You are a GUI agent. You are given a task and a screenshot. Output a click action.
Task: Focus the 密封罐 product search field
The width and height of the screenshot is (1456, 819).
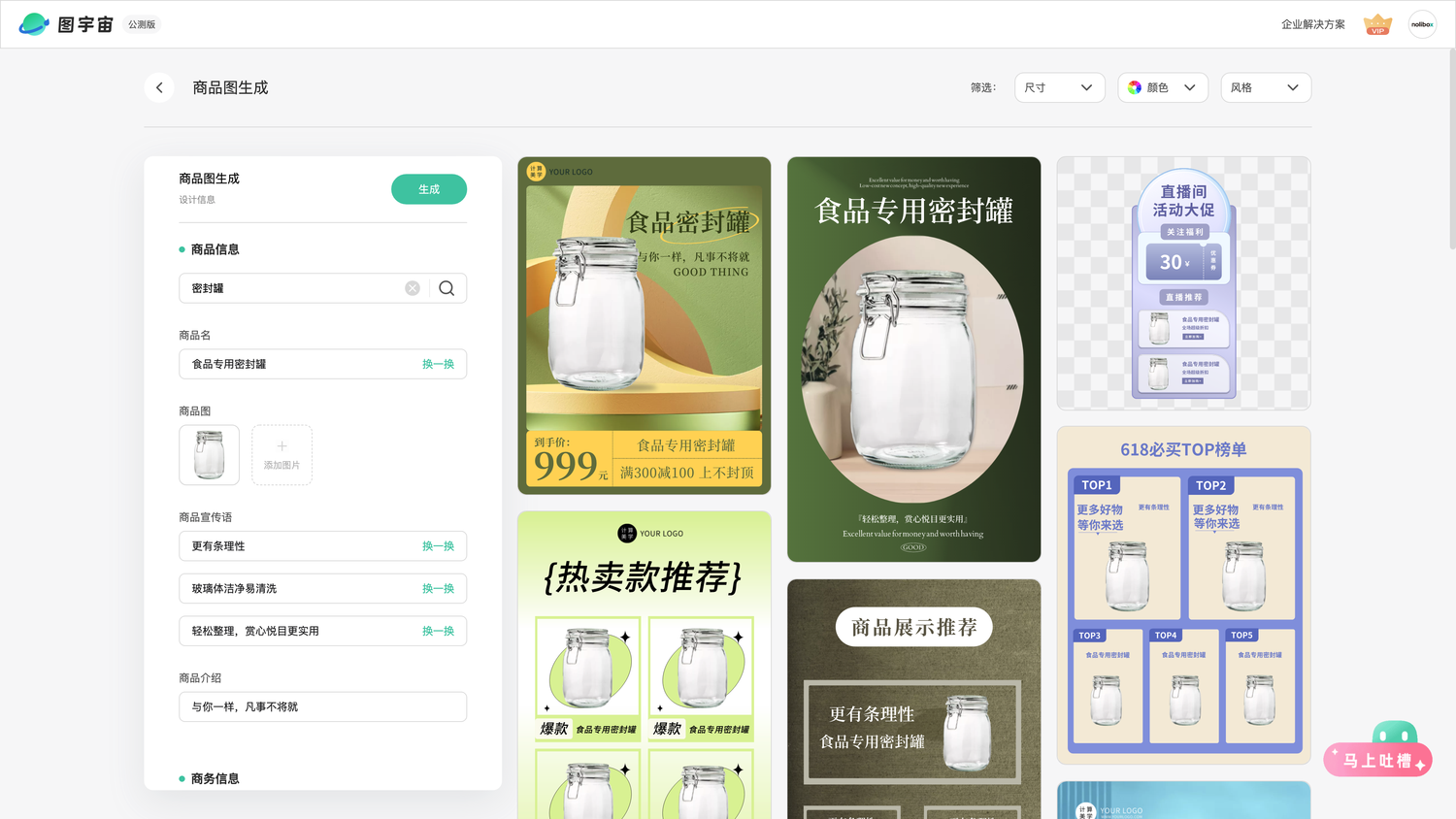click(x=322, y=288)
